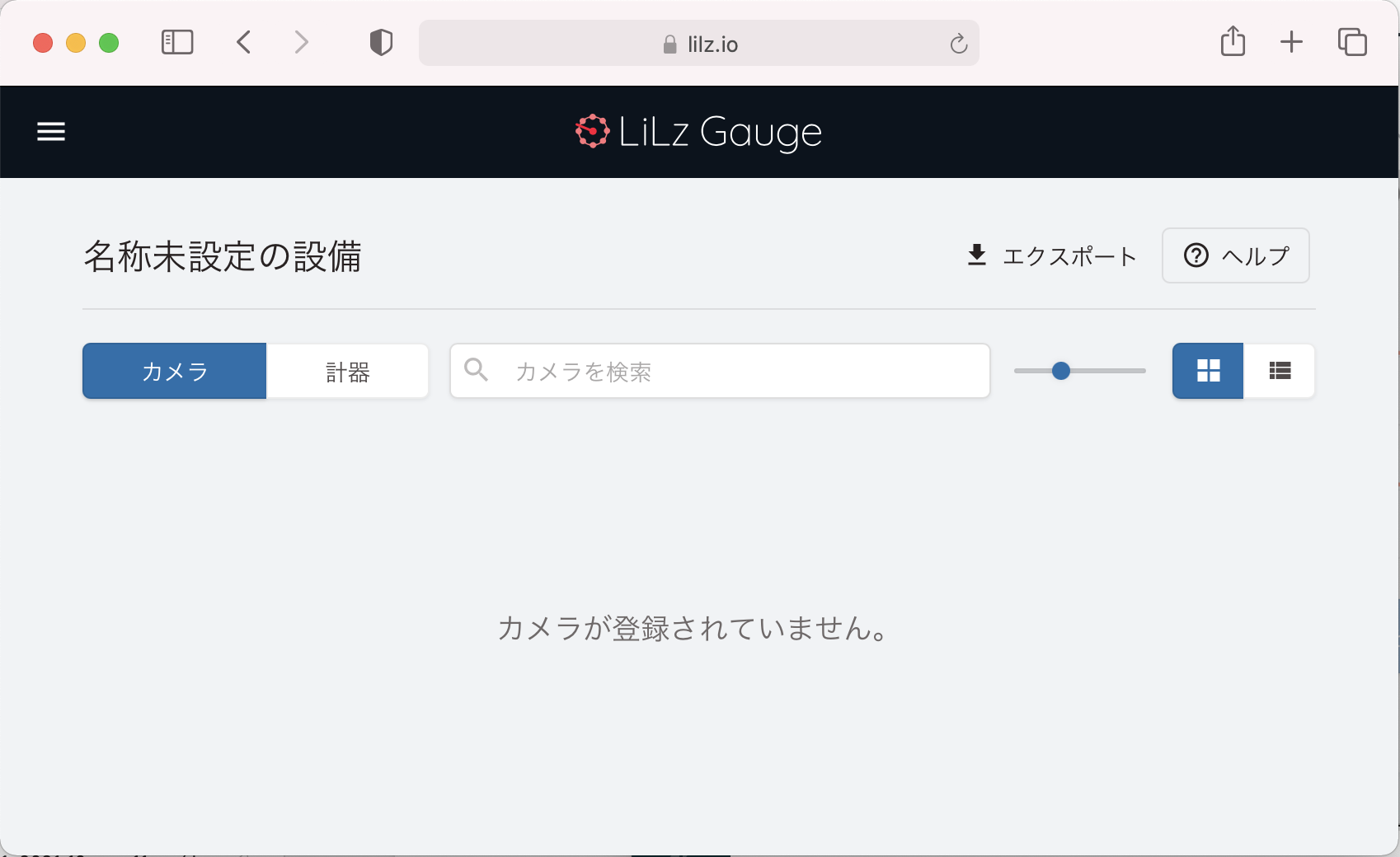1400x857 pixels.
Task: Focus the カメラを検索 search field
Action: 720,371
